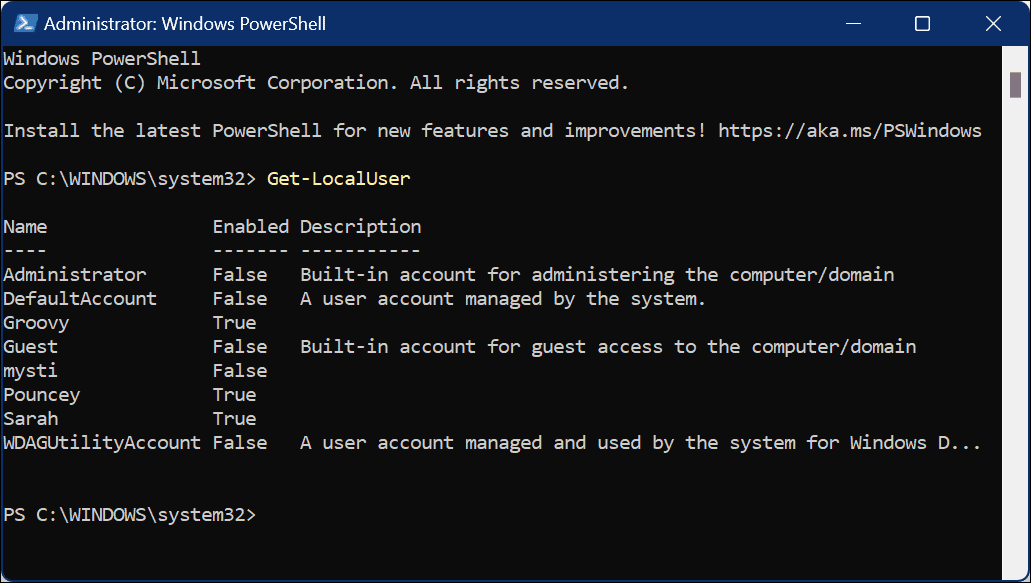Click the Administrator account row
Viewport: 1031px width, 583px height.
coord(74,274)
